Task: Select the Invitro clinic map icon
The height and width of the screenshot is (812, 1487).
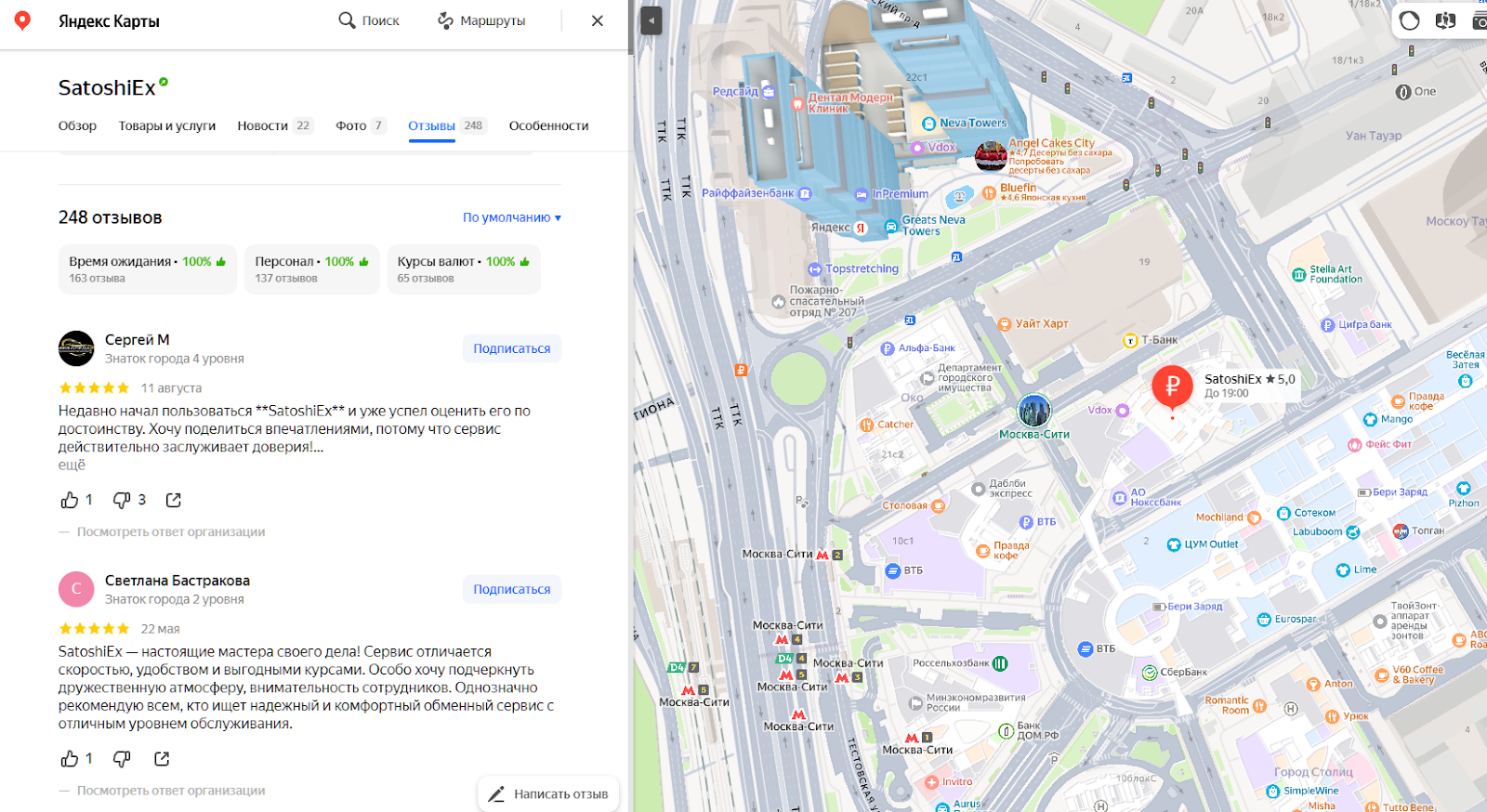Action: tap(932, 782)
